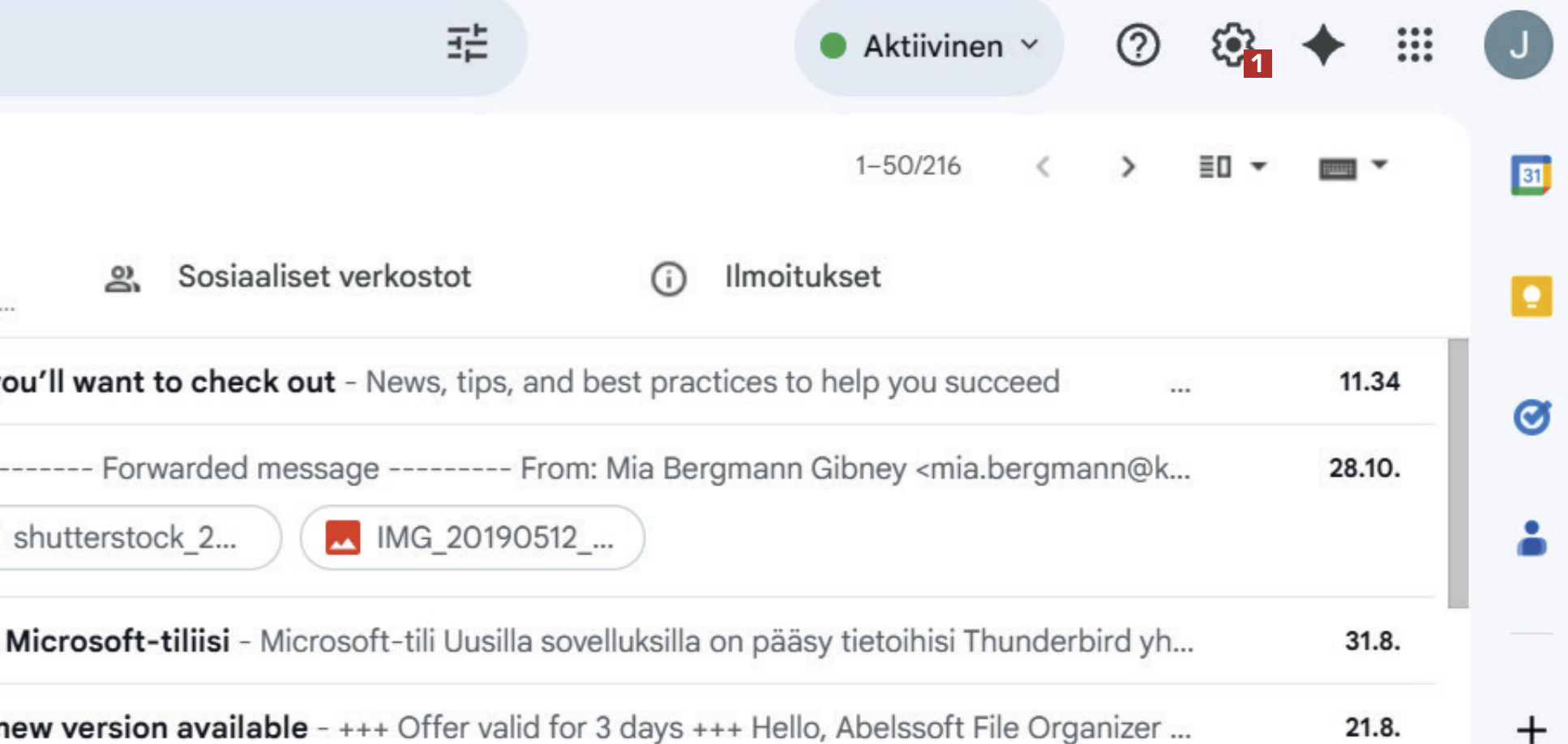1568x744 pixels.
Task: Open the Google apps grid
Action: tap(1415, 45)
